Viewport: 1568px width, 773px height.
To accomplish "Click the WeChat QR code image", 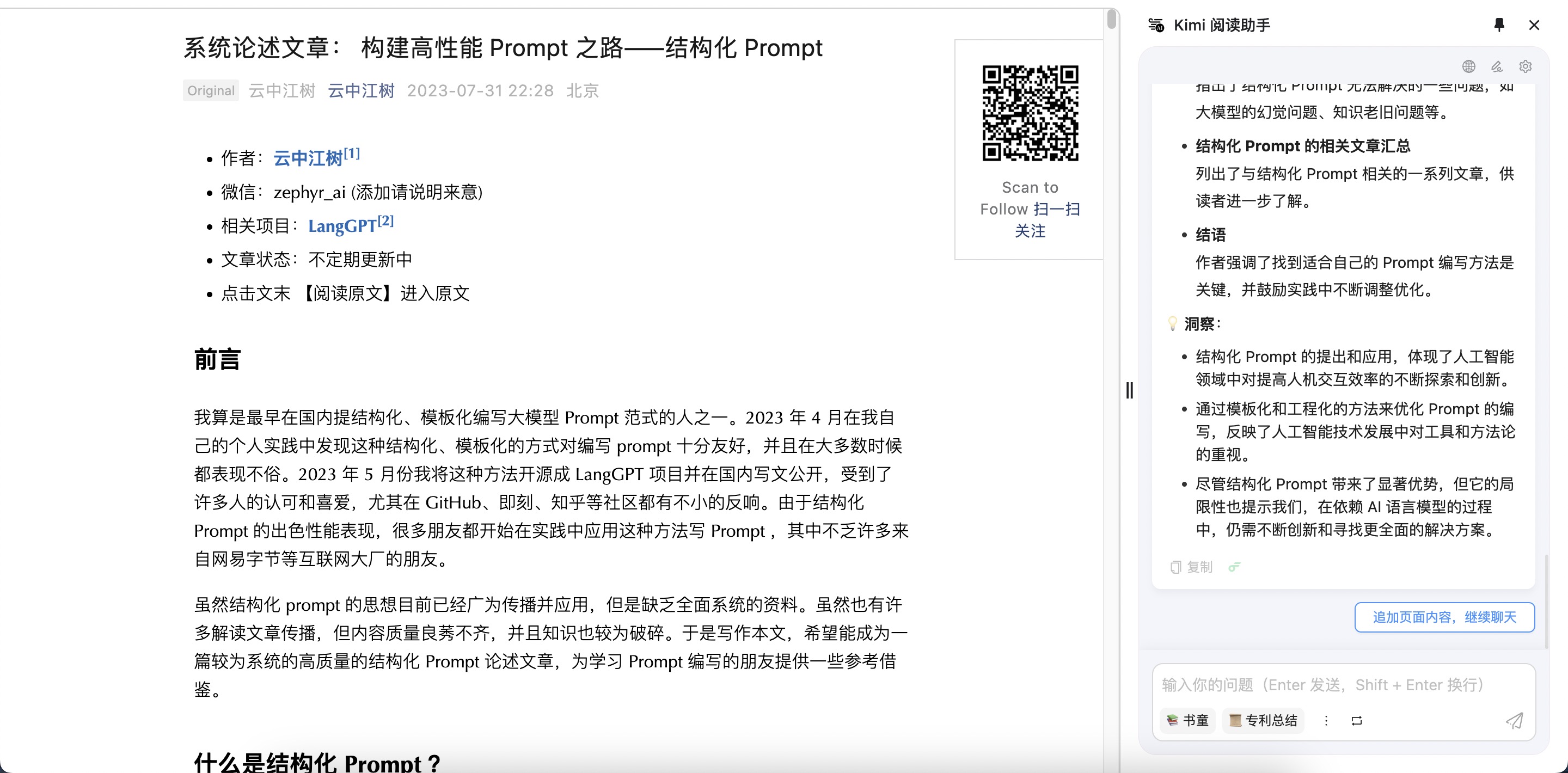I will (1030, 113).
